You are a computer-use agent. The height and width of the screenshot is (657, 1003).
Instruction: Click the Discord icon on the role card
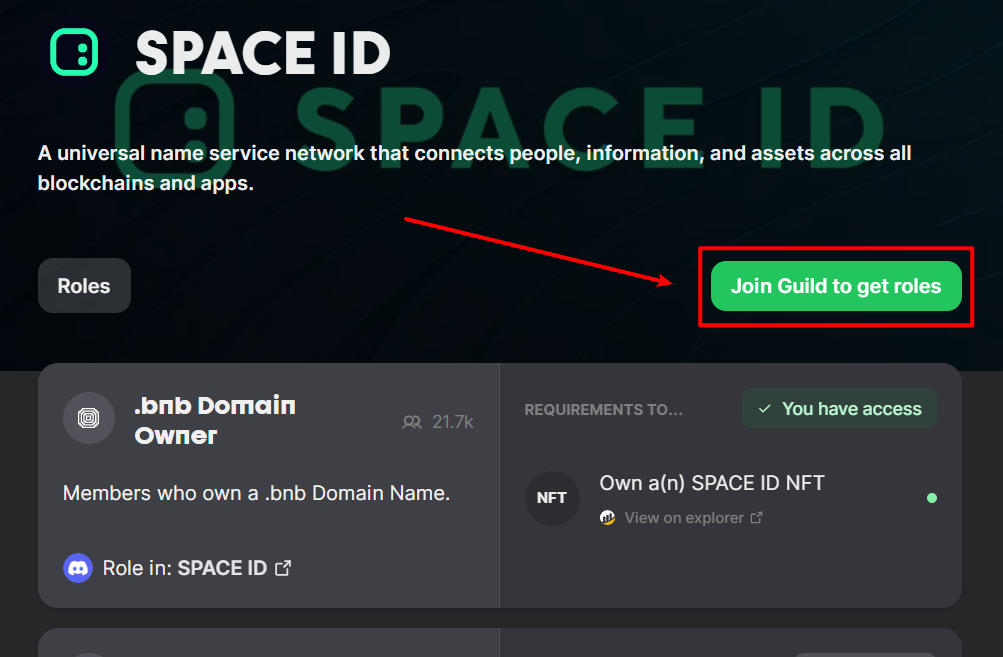pyautogui.click(x=78, y=567)
